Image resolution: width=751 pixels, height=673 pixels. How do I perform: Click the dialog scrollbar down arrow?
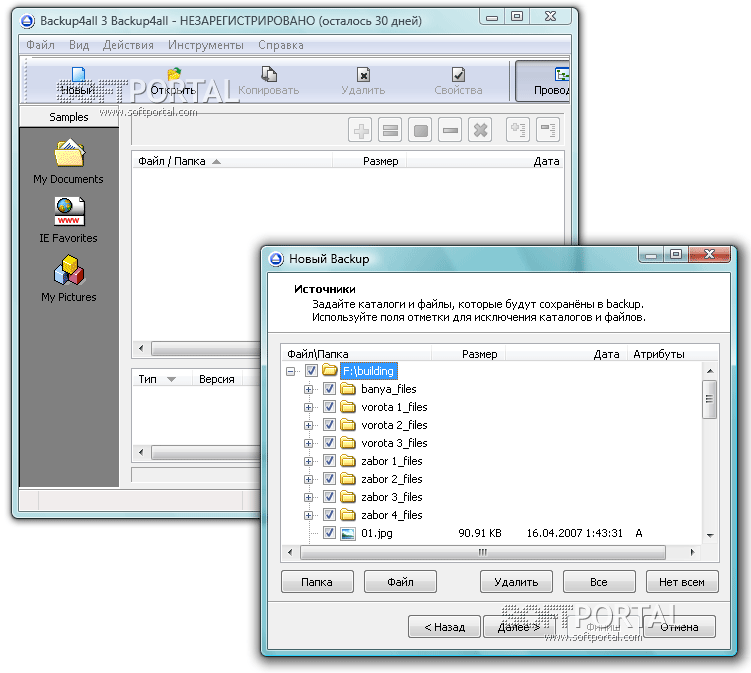[710, 535]
